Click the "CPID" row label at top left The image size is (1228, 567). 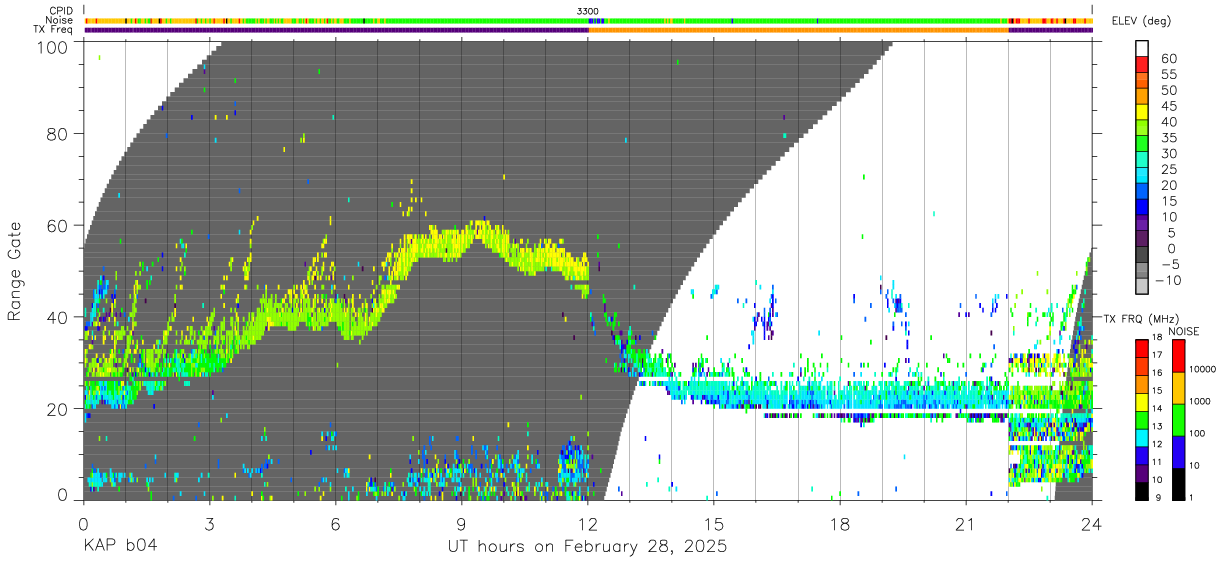(61, 11)
